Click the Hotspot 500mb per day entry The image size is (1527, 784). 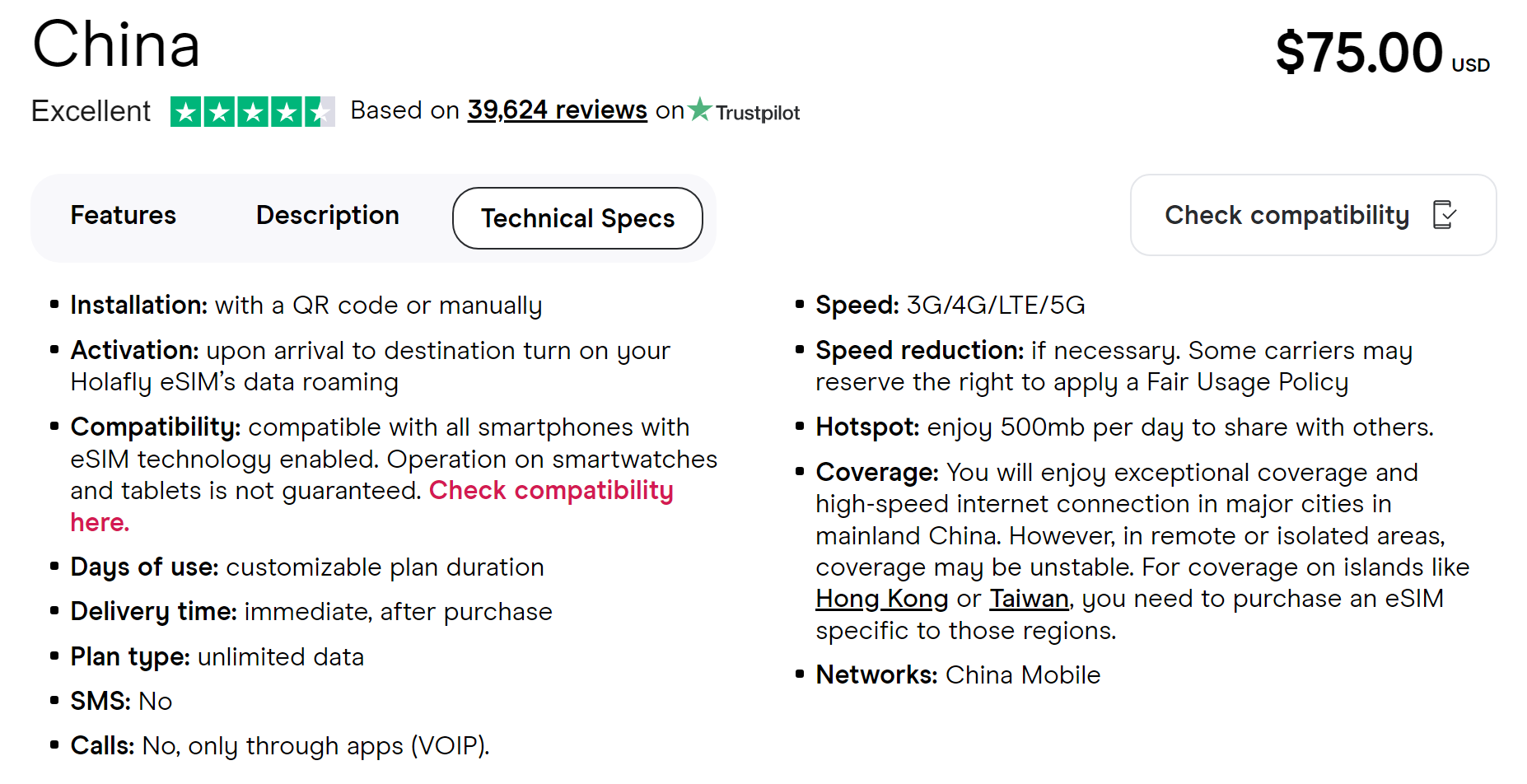(1124, 427)
